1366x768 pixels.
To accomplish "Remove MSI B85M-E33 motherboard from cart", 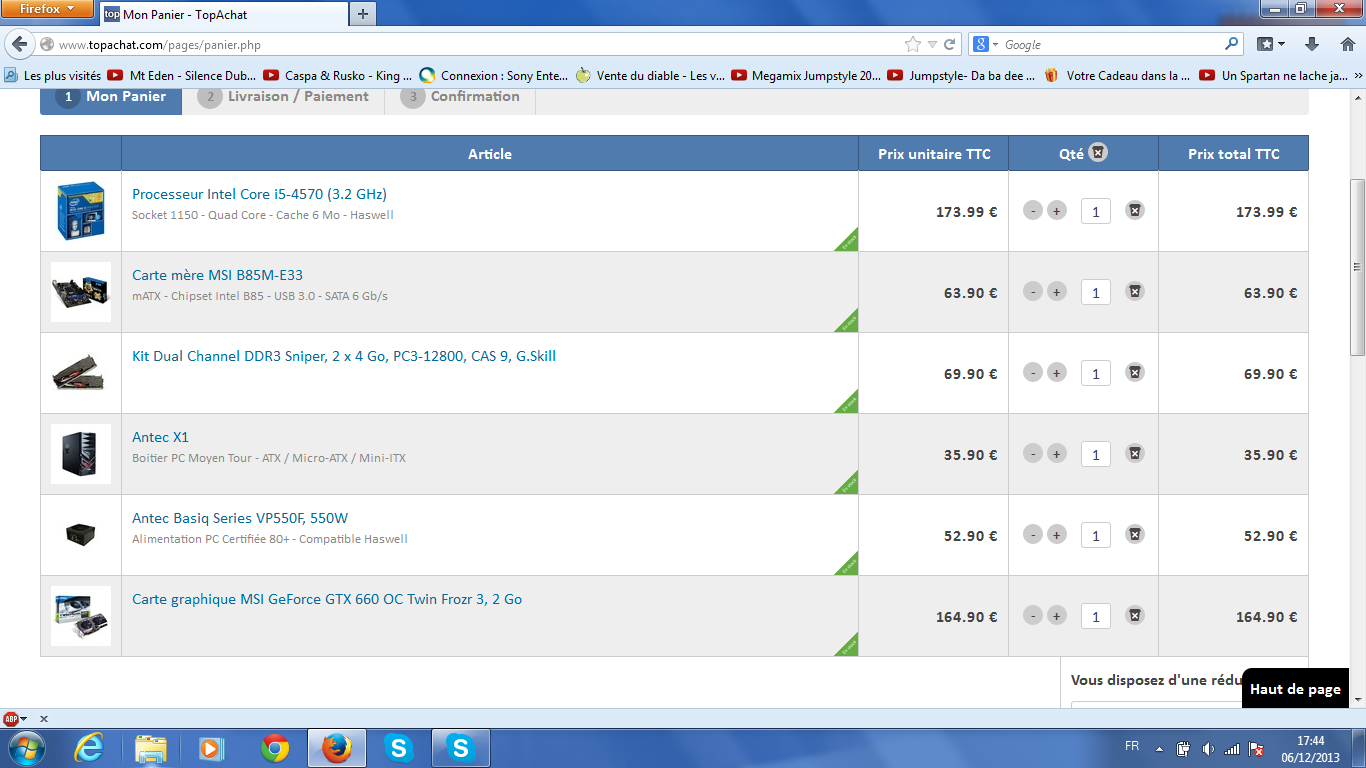I will 1134,291.
